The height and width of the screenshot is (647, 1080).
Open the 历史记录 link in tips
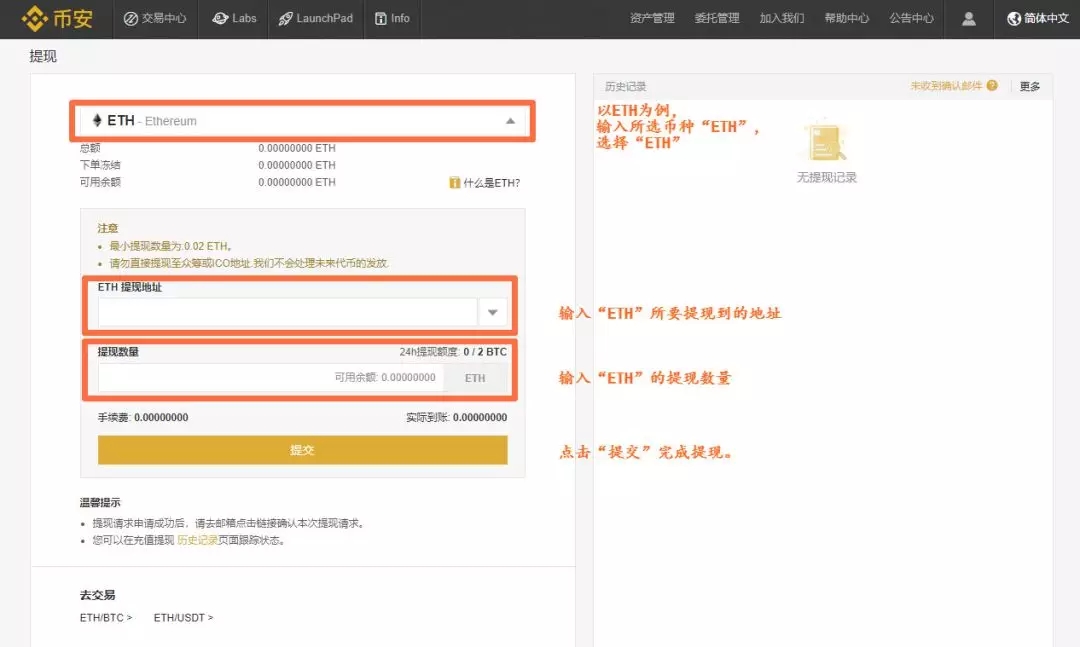tap(198, 540)
